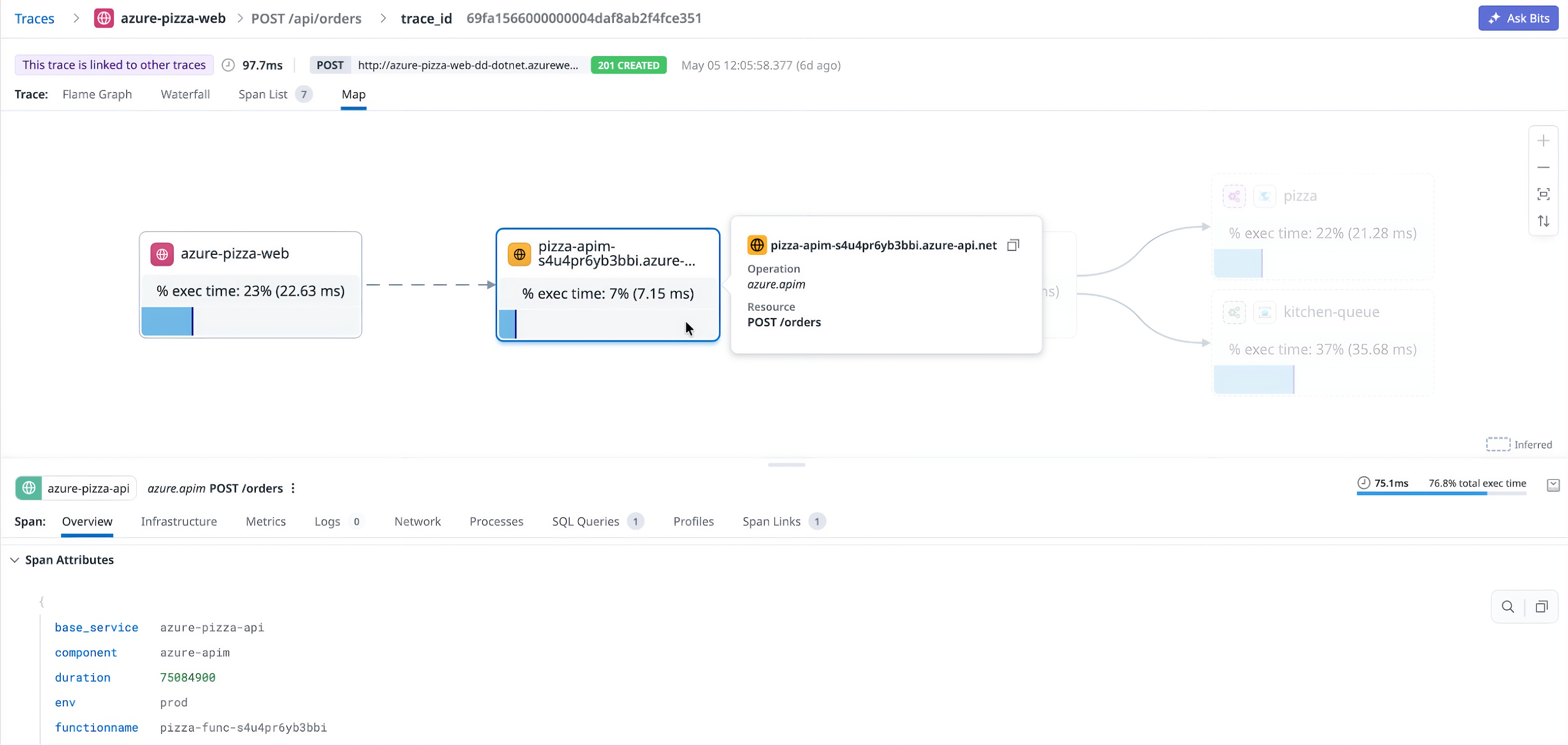The height and width of the screenshot is (745, 1568).
Task: Click the azure-pizza-api service label
Action: 88,488
